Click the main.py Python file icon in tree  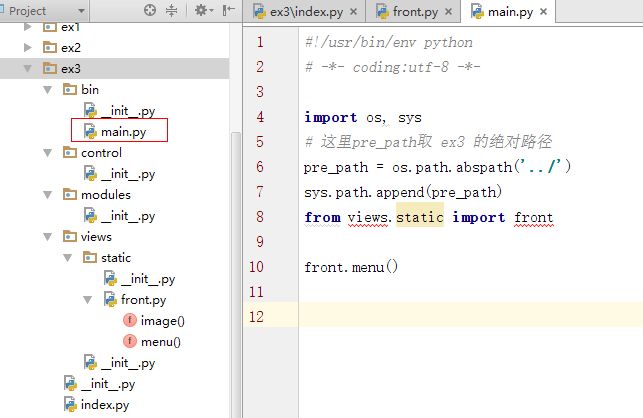90,132
